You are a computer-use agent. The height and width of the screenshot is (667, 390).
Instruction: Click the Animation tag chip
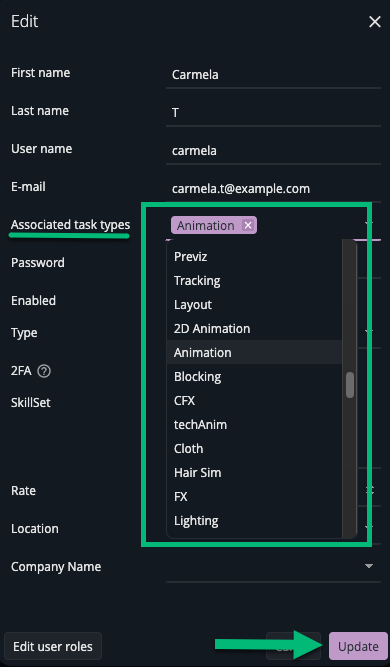(214, 225)
